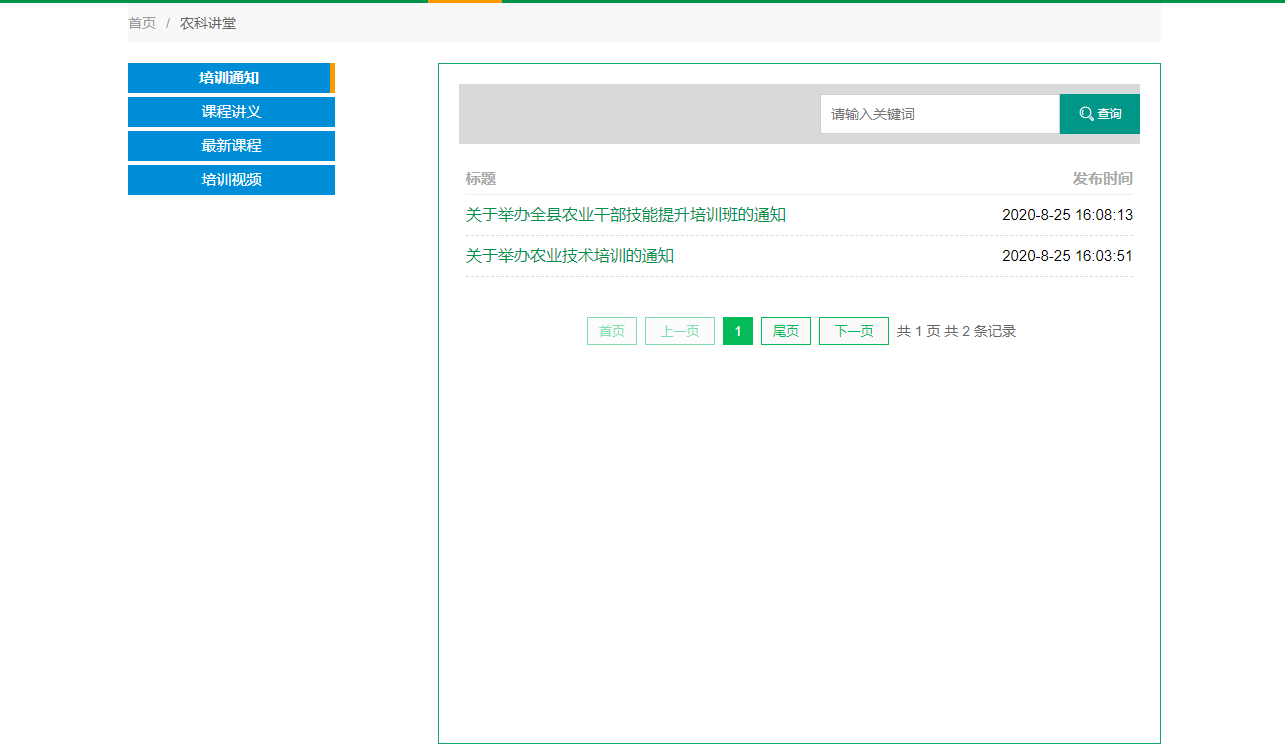Select 培训通知 in the left sidebar

tap(230, 78)
